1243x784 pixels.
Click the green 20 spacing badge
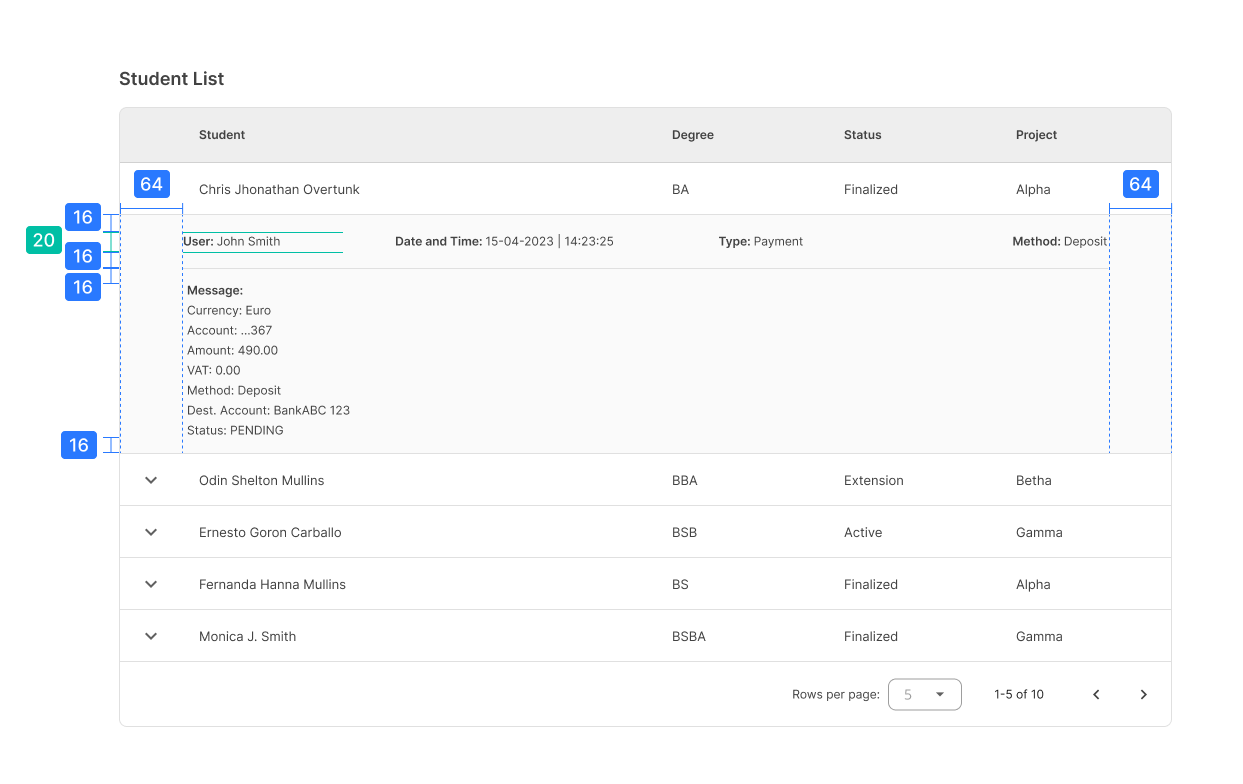[x=44, y=241]
